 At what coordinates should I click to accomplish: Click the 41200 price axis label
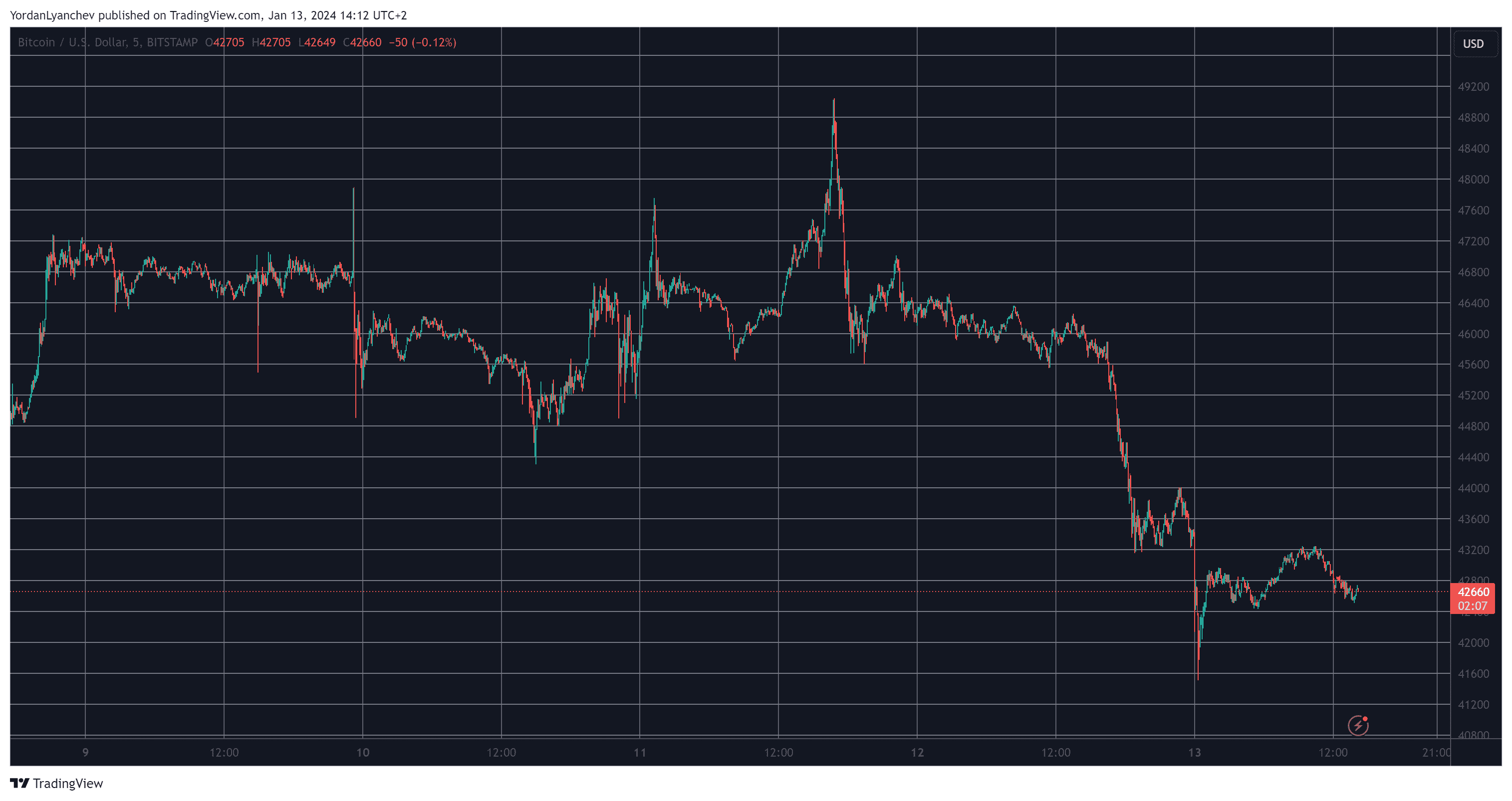1473,705
